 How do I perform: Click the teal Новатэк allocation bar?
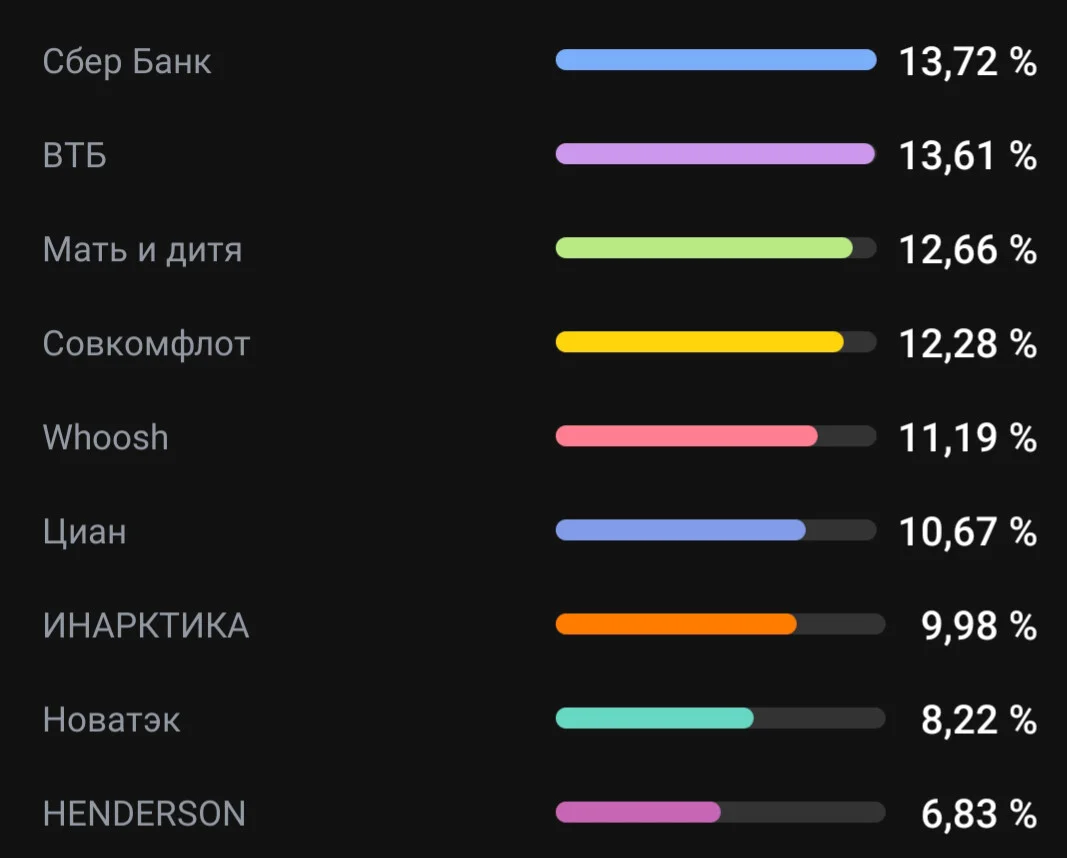click(655, 718)
